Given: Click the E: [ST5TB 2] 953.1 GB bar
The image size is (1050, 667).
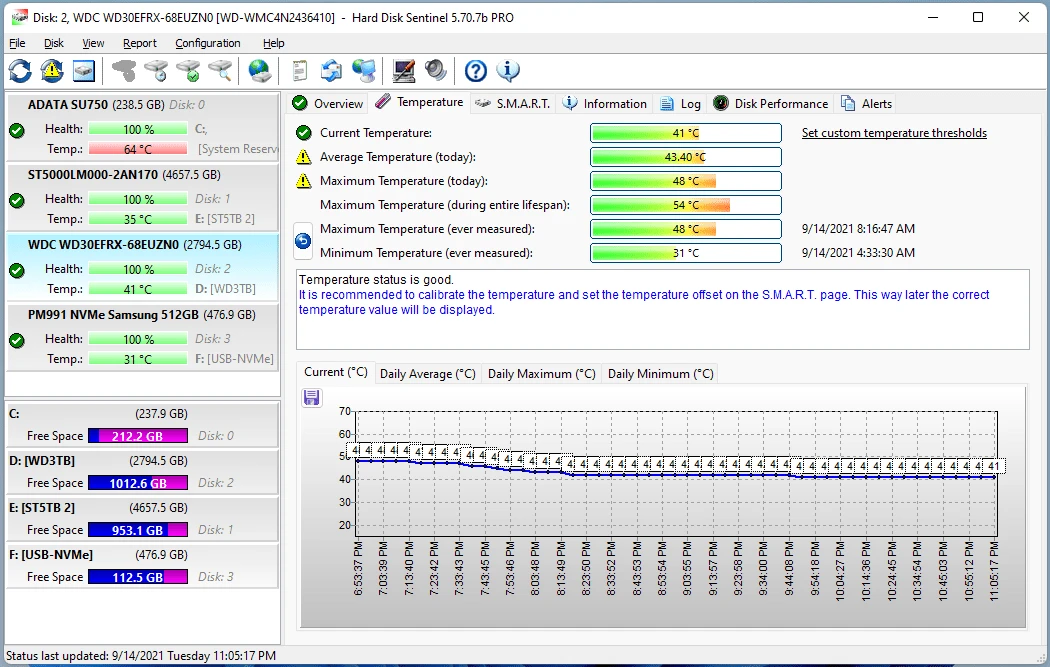Looking at the screenshot, I should coord(138,530).
